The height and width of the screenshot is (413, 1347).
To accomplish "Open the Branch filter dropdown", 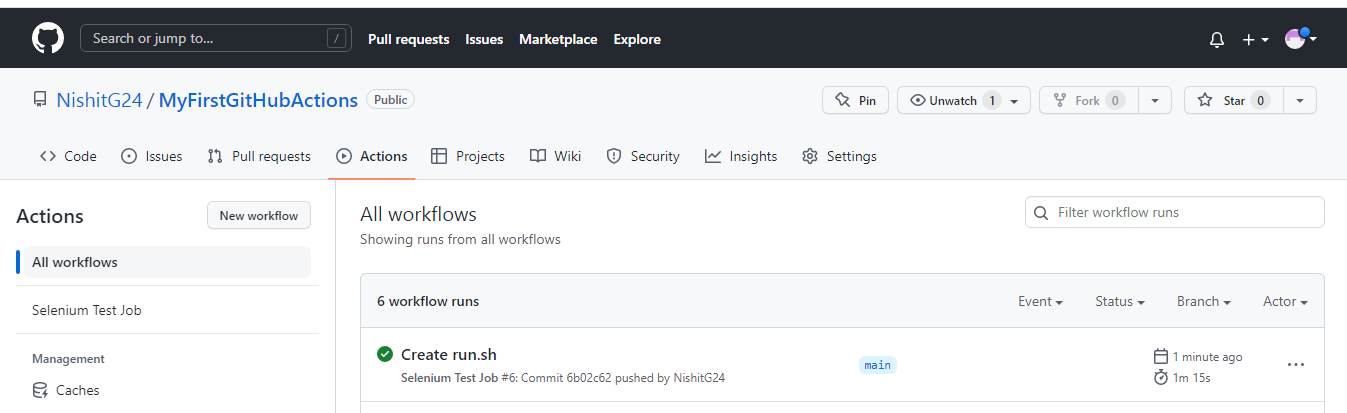I will point(1203,301).
